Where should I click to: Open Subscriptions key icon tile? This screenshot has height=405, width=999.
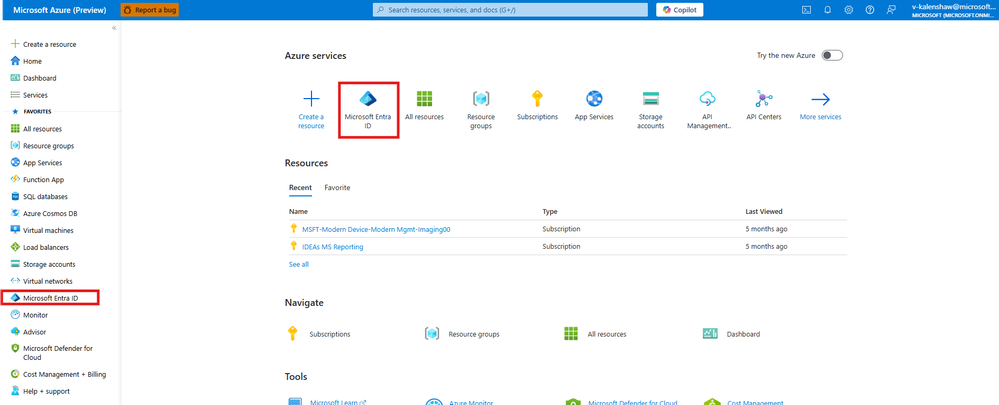point(538,106)
